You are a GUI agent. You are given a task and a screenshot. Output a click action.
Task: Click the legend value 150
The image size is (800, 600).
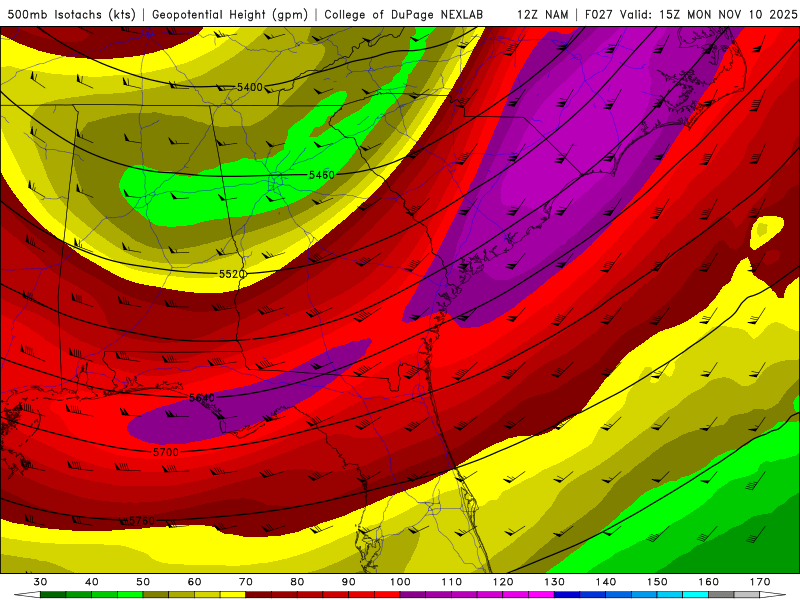coord(658,582)
